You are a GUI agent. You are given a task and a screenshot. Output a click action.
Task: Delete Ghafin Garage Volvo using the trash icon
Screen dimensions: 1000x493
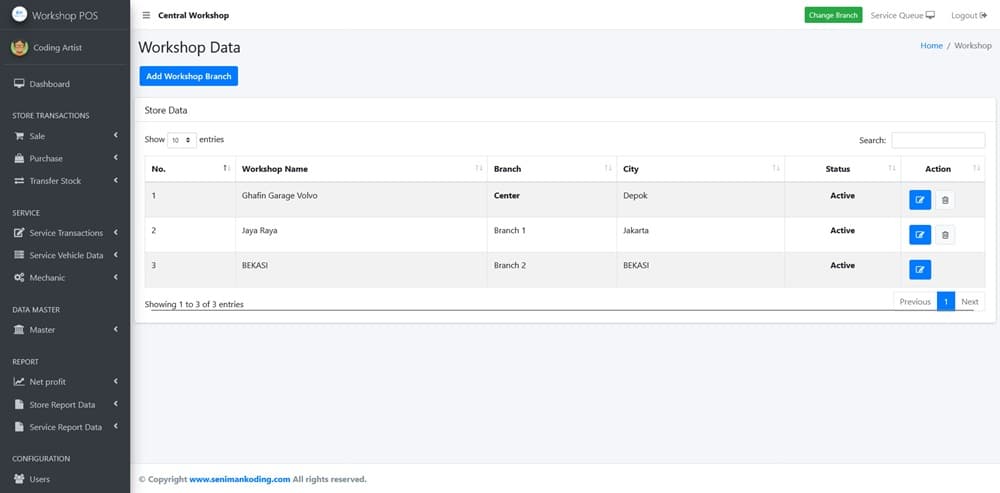point(945,200)
